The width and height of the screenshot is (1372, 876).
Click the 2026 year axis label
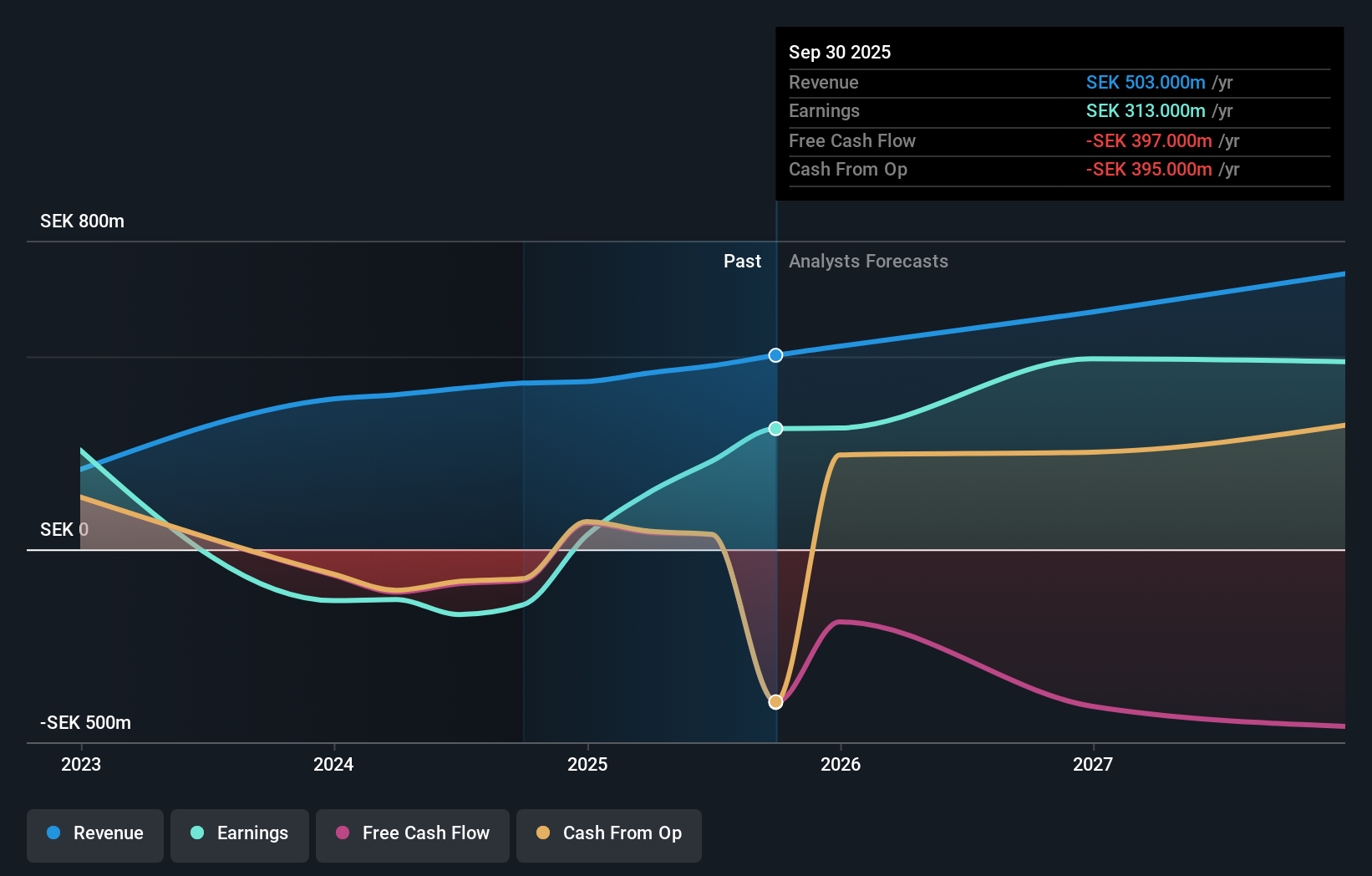point(841,764)
